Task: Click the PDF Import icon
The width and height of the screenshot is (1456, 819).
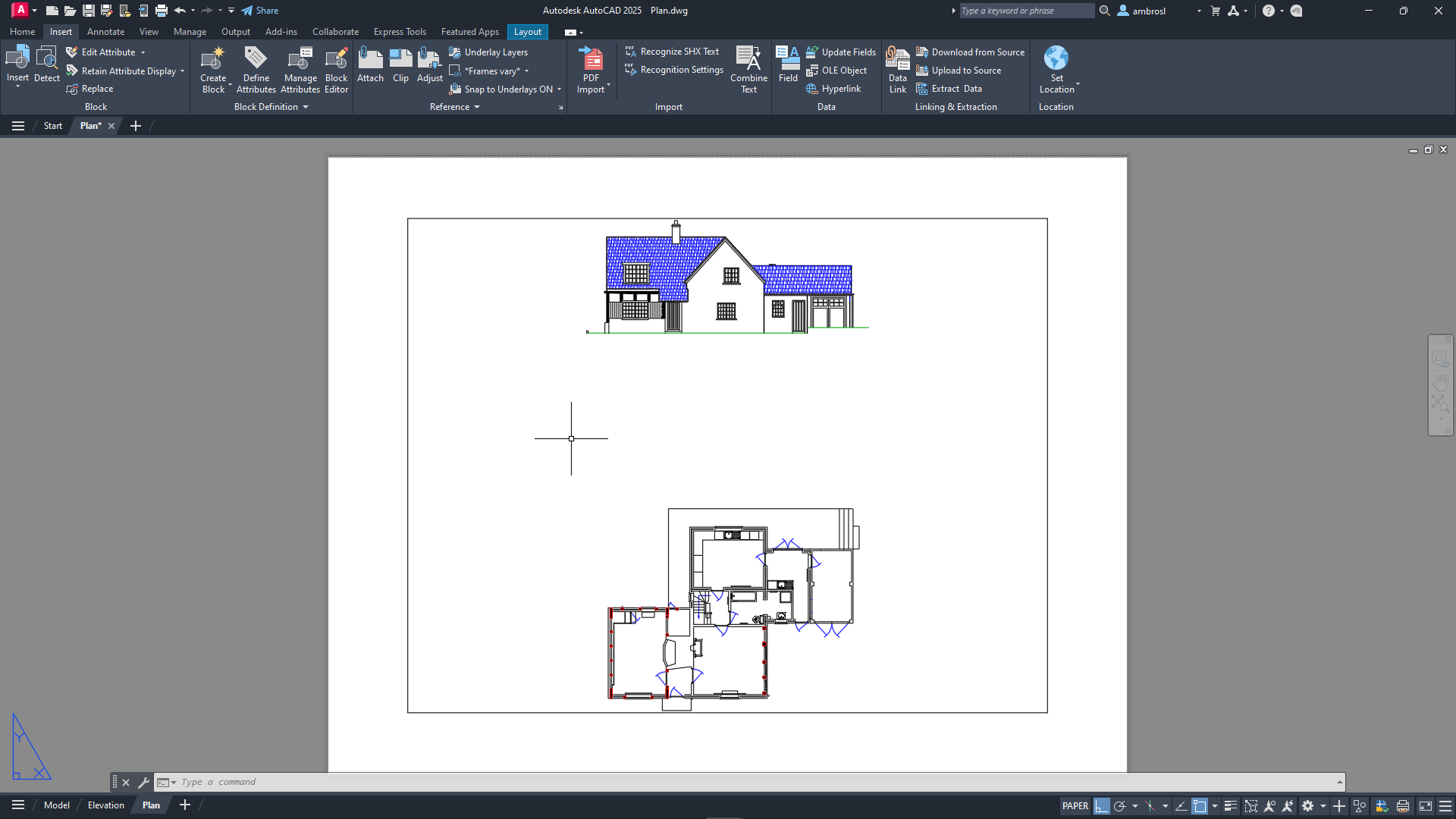Action: [591, 59]
